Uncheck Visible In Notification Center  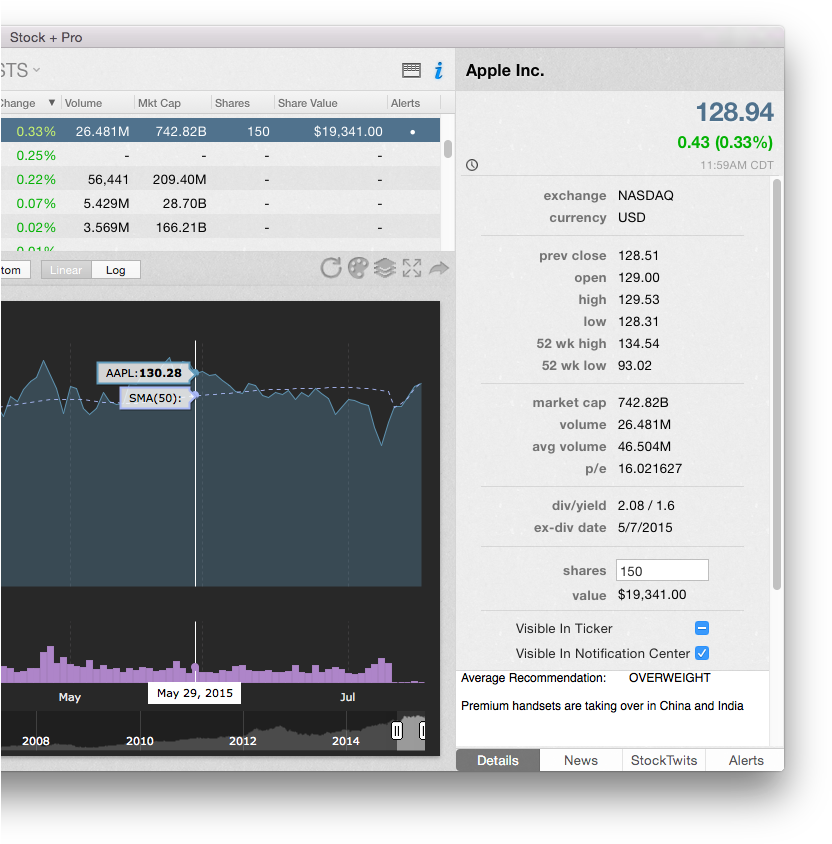coord(702,653)
